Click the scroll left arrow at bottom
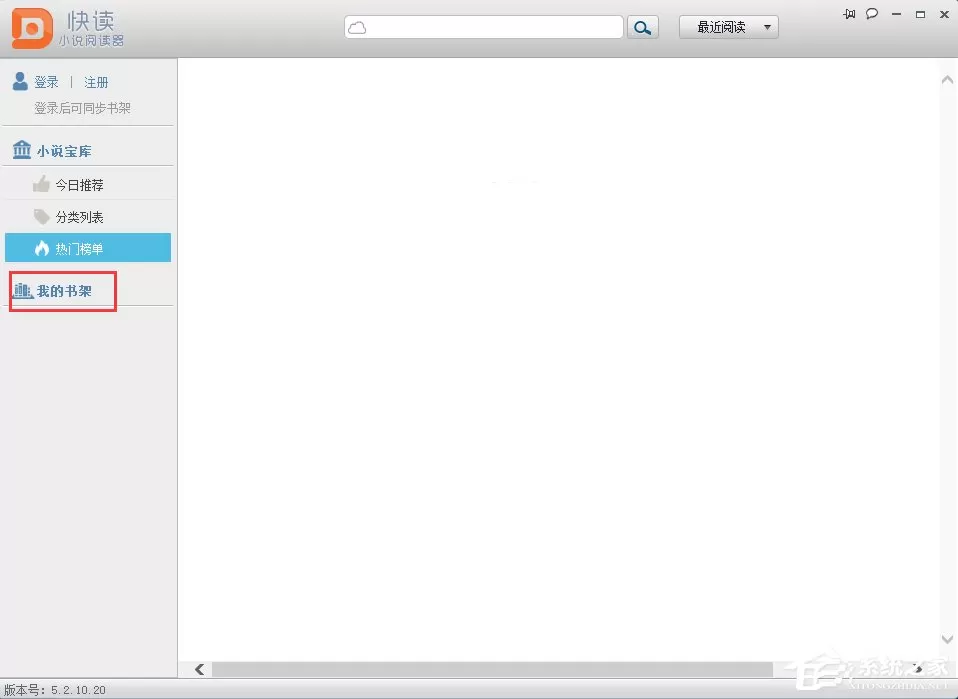 point(200,669)
